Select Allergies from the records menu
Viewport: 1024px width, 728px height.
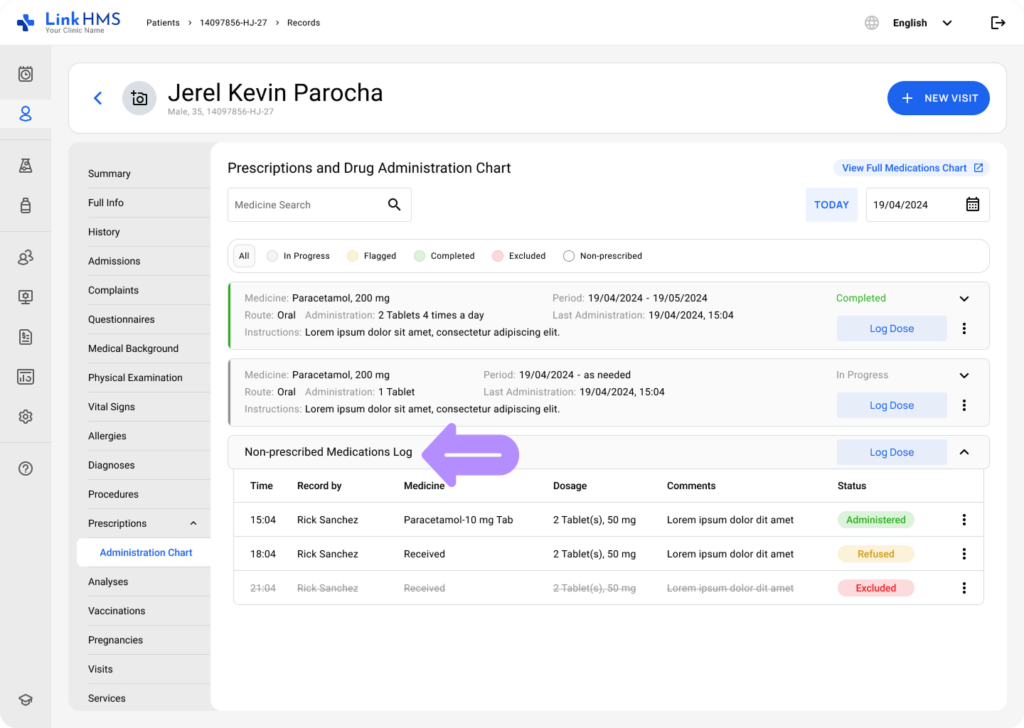pos(107,436)
